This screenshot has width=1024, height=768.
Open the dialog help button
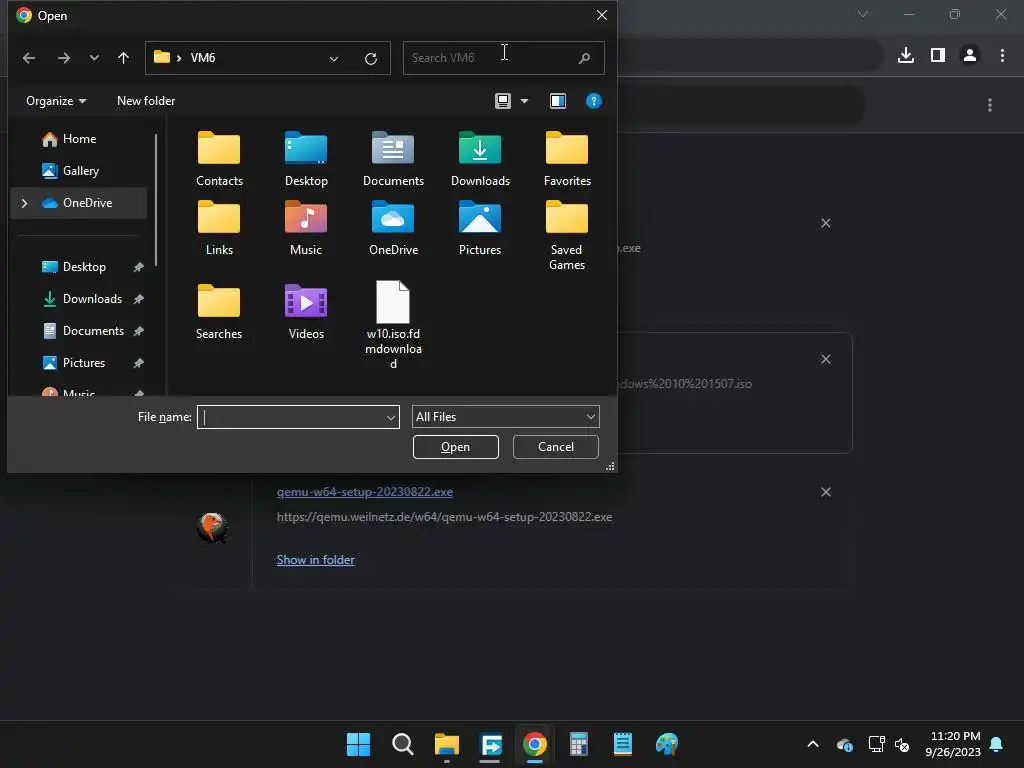(594, 101)
